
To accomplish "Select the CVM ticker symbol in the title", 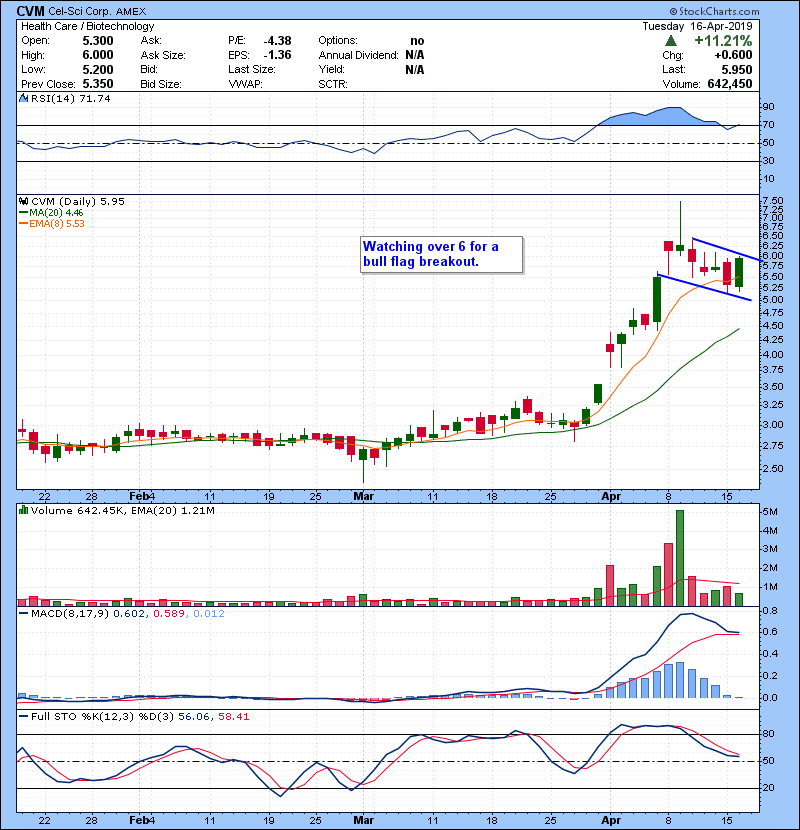I will point(30,11).
